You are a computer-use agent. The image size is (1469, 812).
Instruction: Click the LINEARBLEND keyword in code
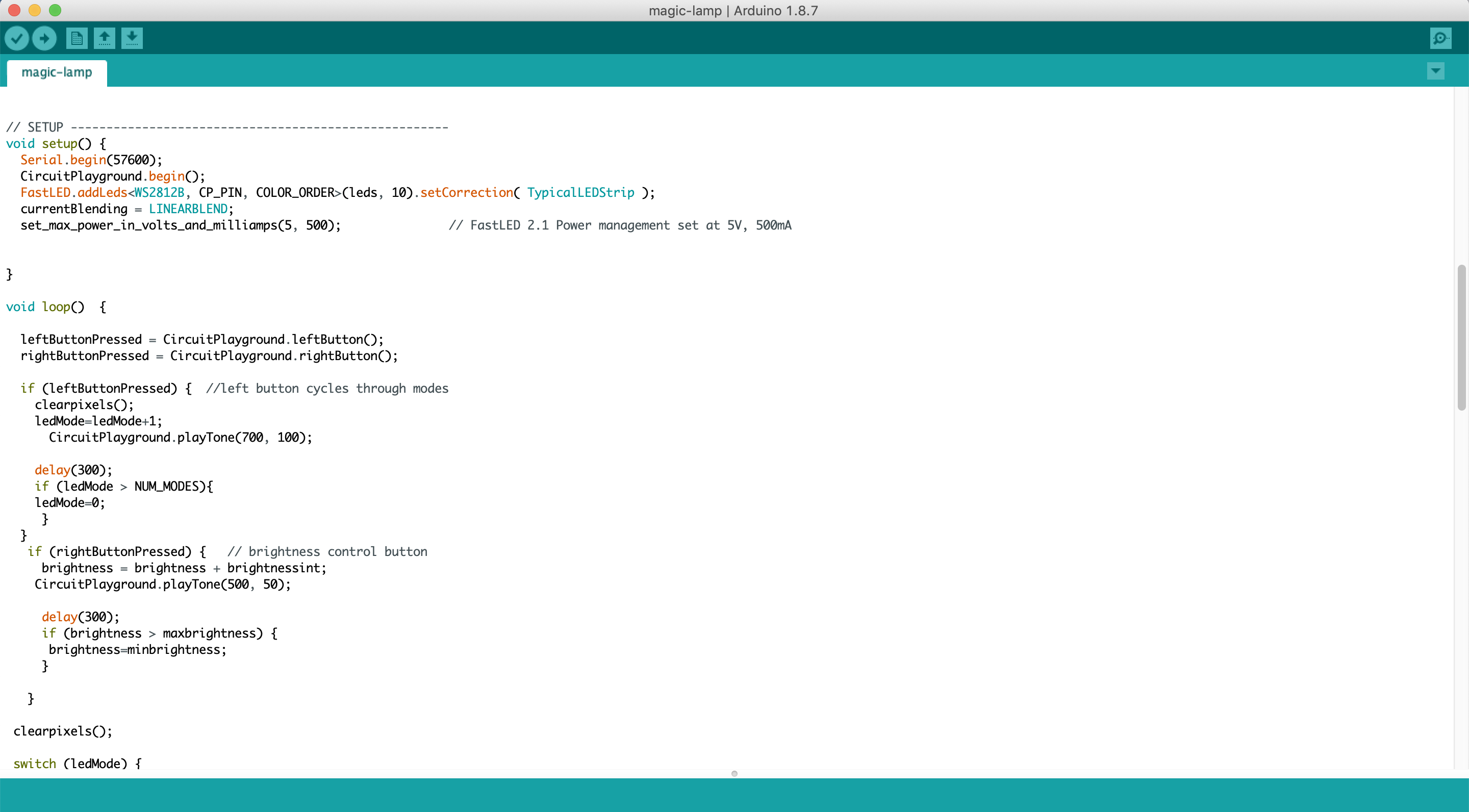point(188,209)
